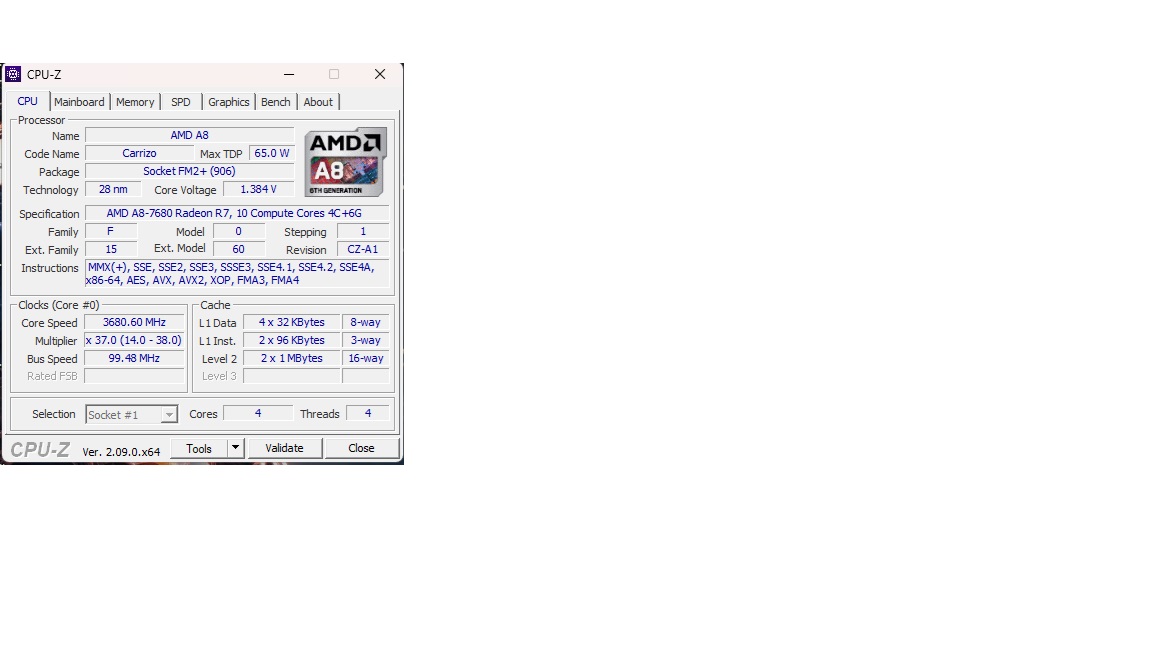Click the Name field showing AMD A8
The width and height of the screenshot is (1152, 648).
[190, 135]
